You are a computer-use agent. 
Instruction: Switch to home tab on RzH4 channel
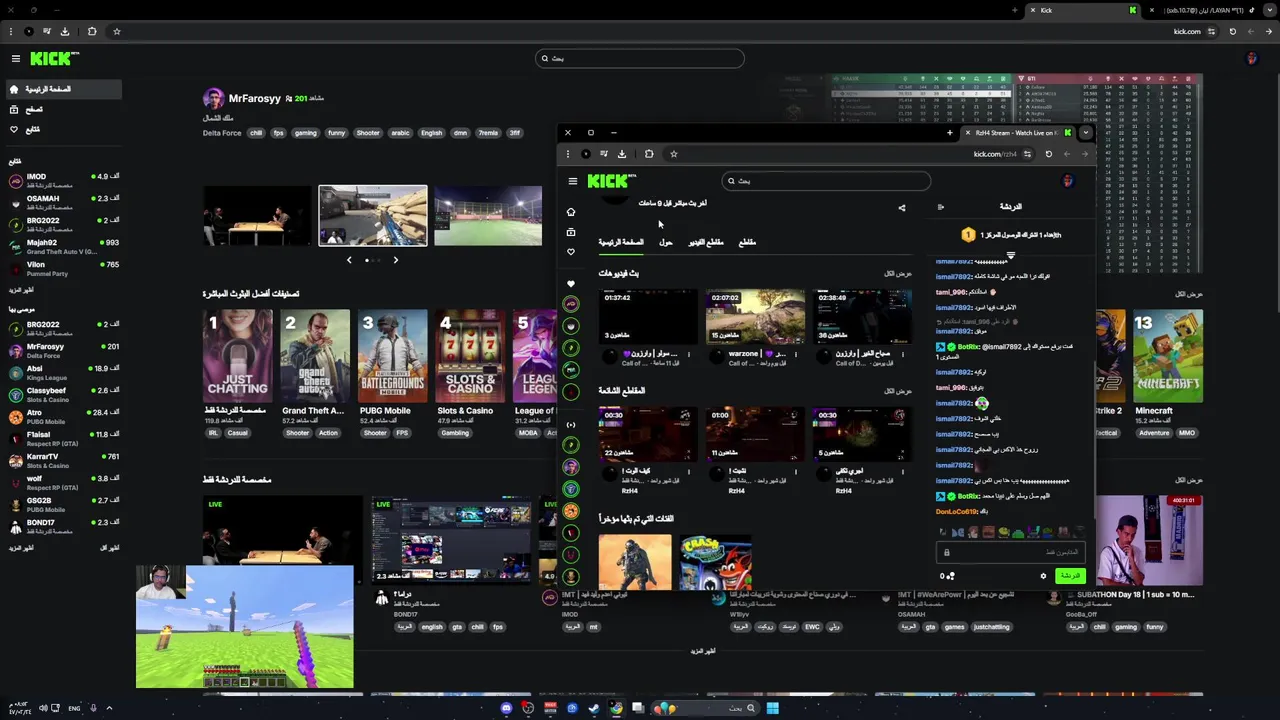tap(621, 242)
